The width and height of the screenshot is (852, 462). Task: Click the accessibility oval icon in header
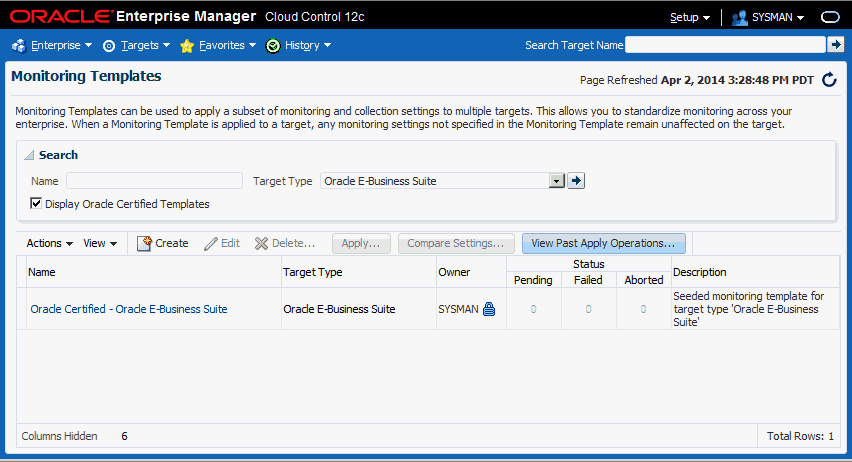[830, 17]
